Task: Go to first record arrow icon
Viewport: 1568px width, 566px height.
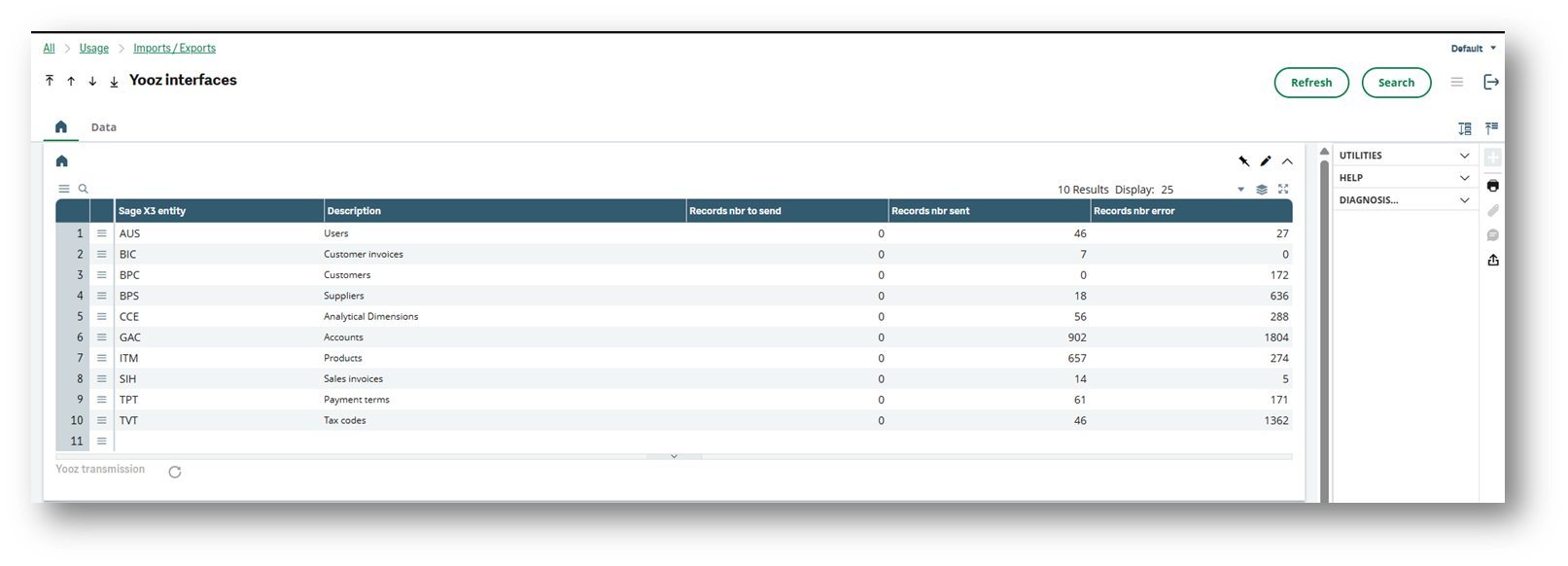Action: click(x=50, y=81)
